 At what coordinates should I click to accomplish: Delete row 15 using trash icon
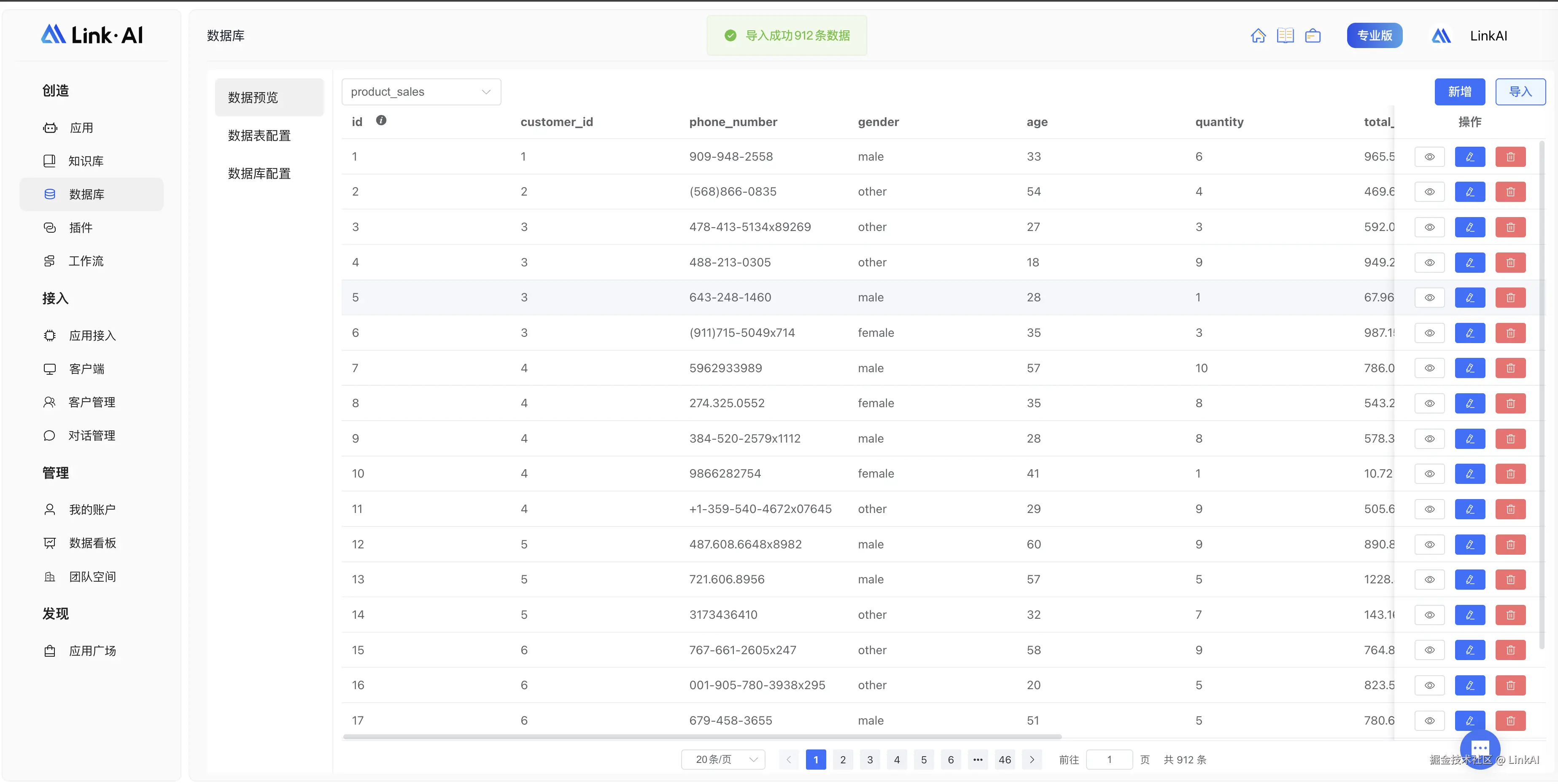[x=1510, y=650]
